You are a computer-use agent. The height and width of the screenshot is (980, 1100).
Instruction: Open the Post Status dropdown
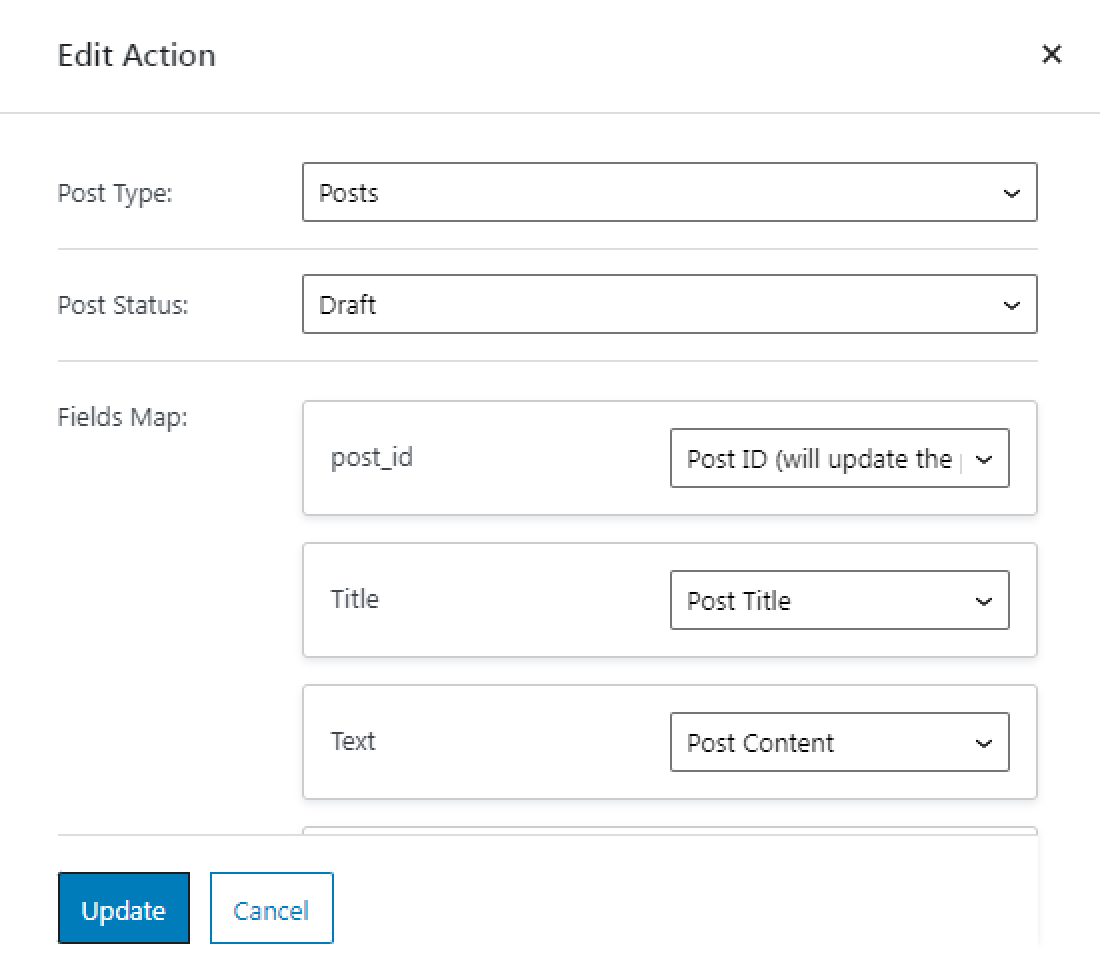[670, 304]
